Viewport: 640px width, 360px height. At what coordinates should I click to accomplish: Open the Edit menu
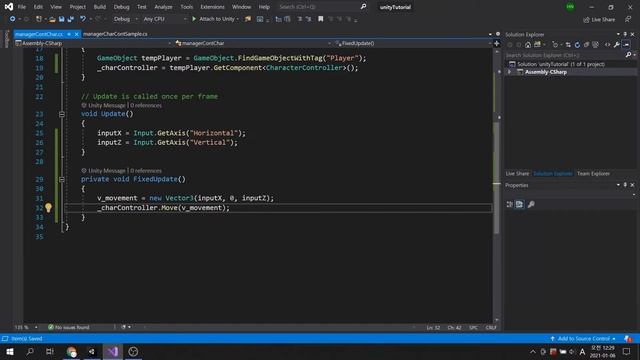[x=38, y=7]
